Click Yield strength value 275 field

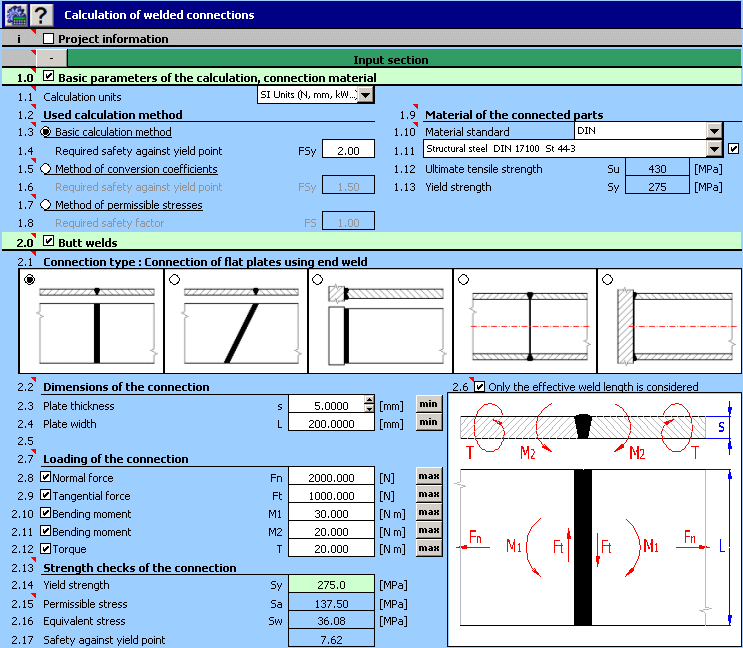(657, 187)
